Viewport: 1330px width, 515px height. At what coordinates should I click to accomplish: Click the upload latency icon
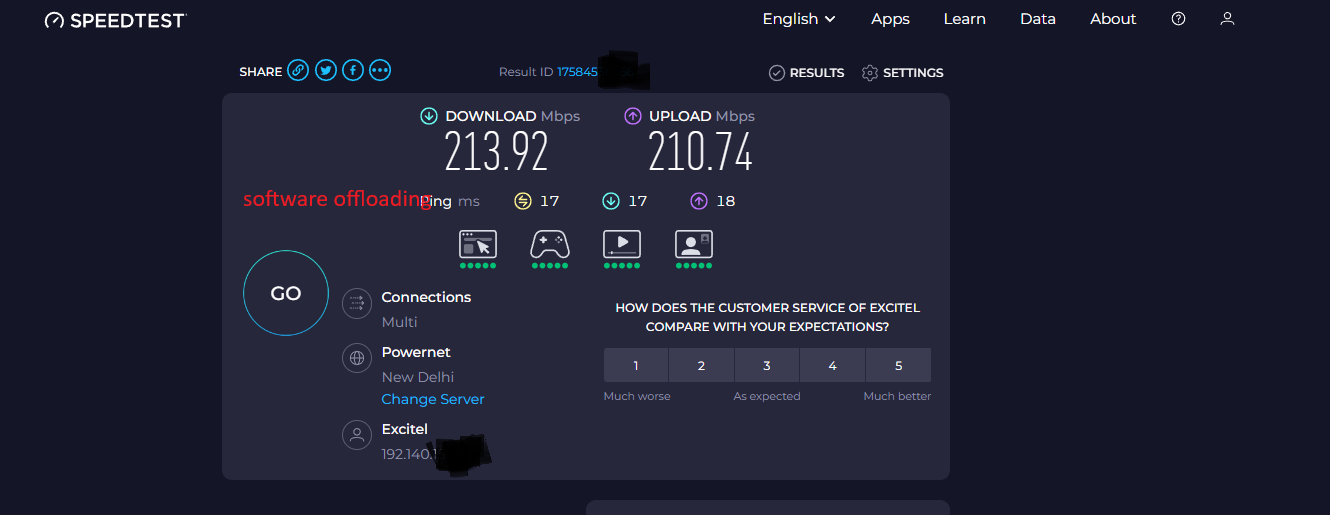(x=699, y=201)
